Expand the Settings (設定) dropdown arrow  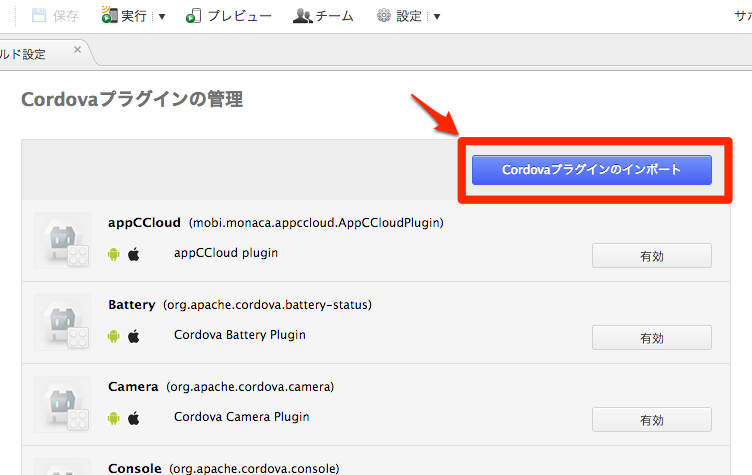[437, 17]
